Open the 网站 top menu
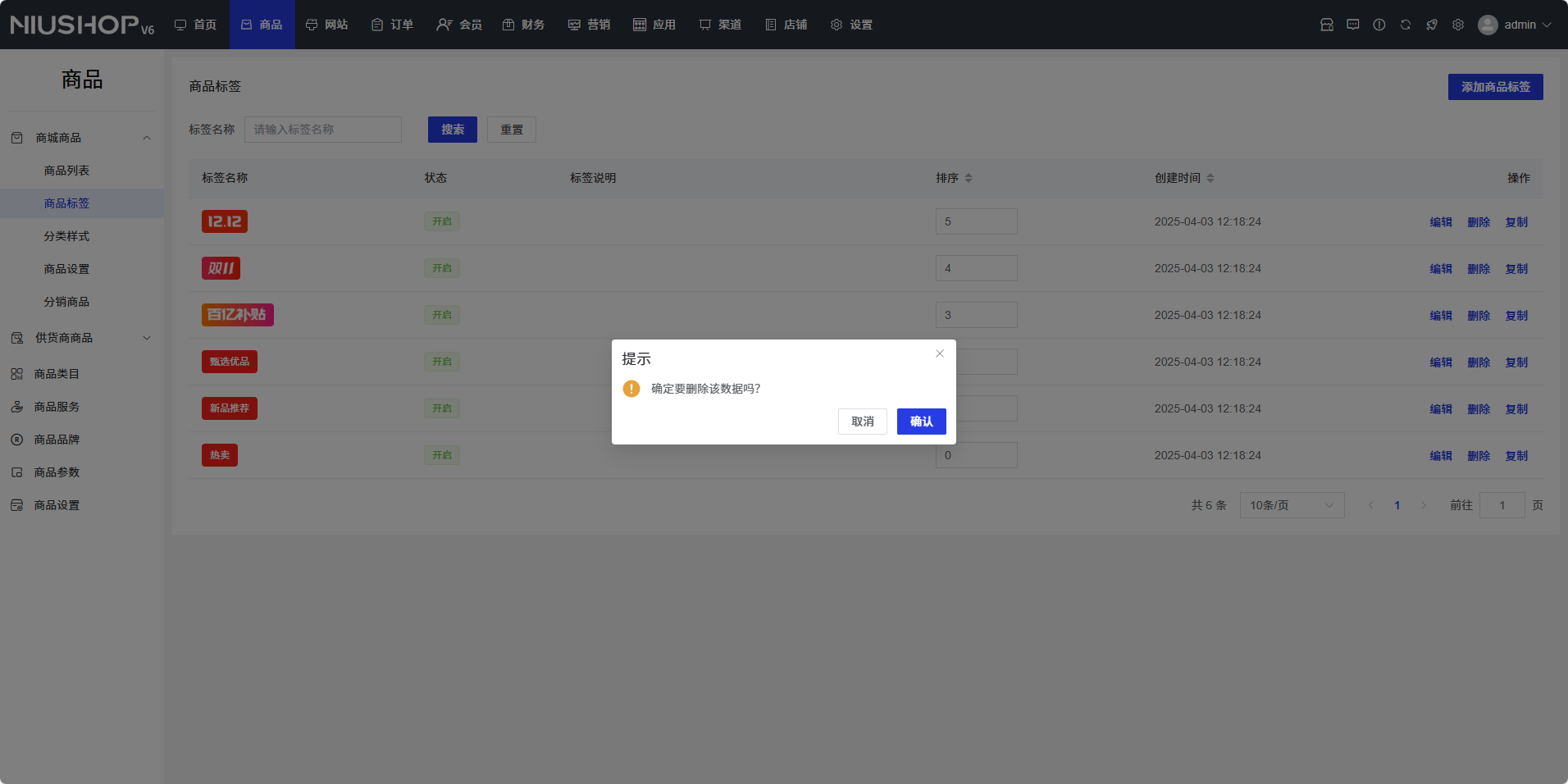 tap(327, 25)
